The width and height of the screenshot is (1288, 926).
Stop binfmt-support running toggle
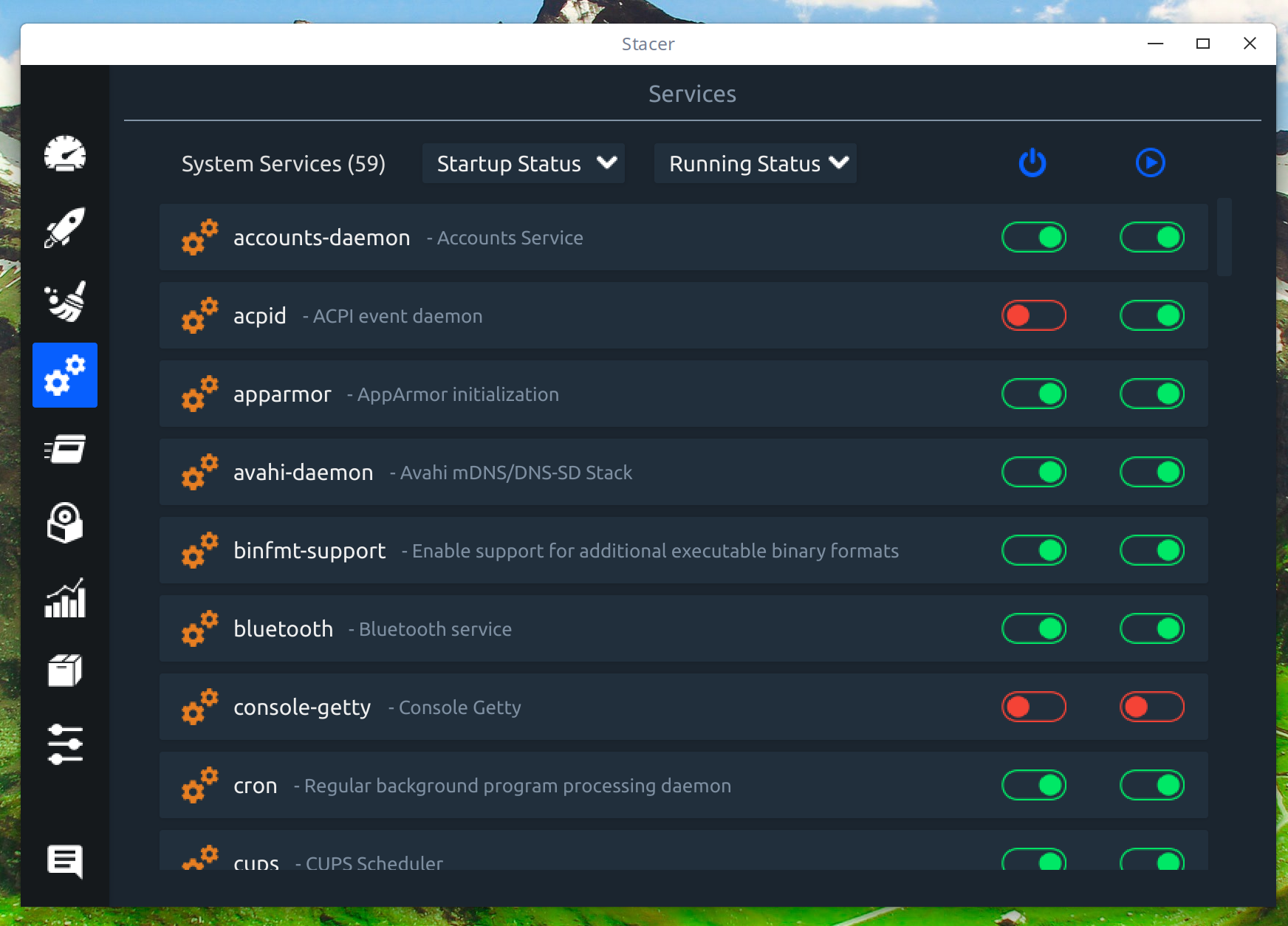tap(1152, 550)
